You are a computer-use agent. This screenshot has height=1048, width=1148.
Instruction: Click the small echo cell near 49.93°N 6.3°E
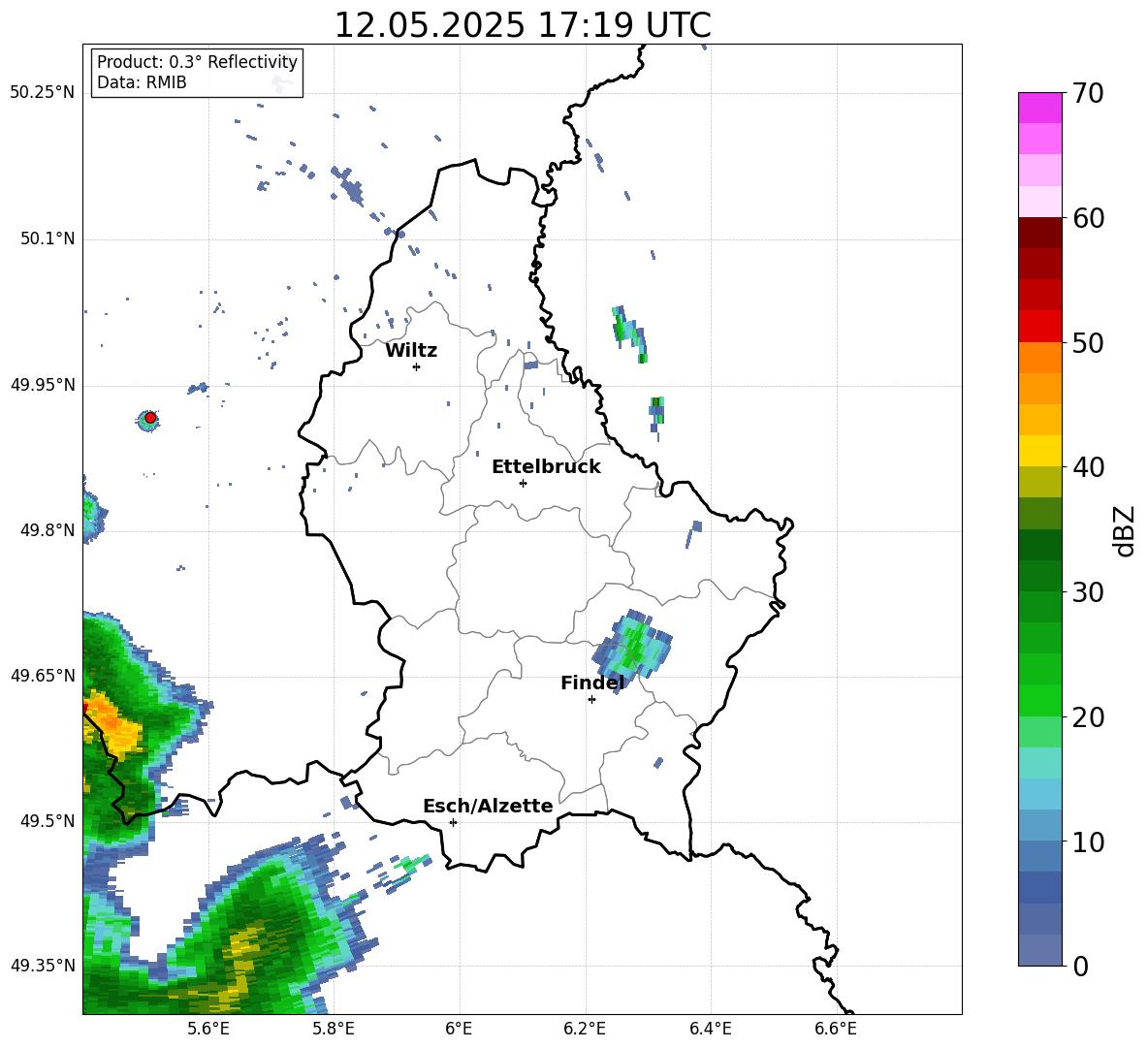point(656,414)
